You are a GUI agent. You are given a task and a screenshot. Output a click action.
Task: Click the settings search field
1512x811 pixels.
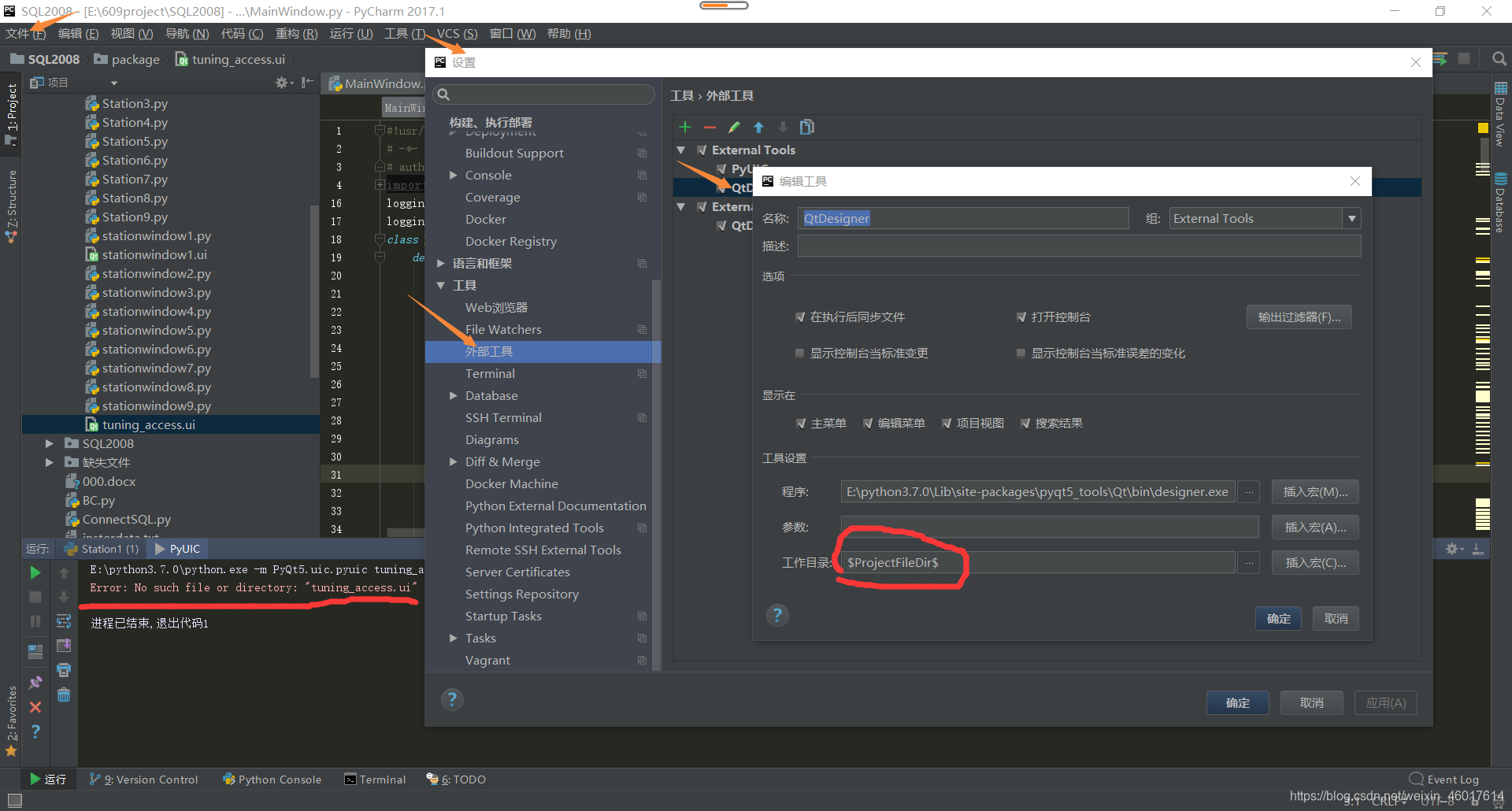[x=544, y=94]
